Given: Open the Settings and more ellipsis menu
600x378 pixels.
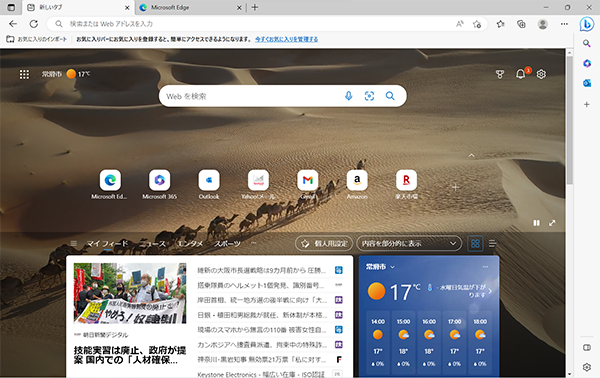Looking at the screenshot, I should [564, 24].
